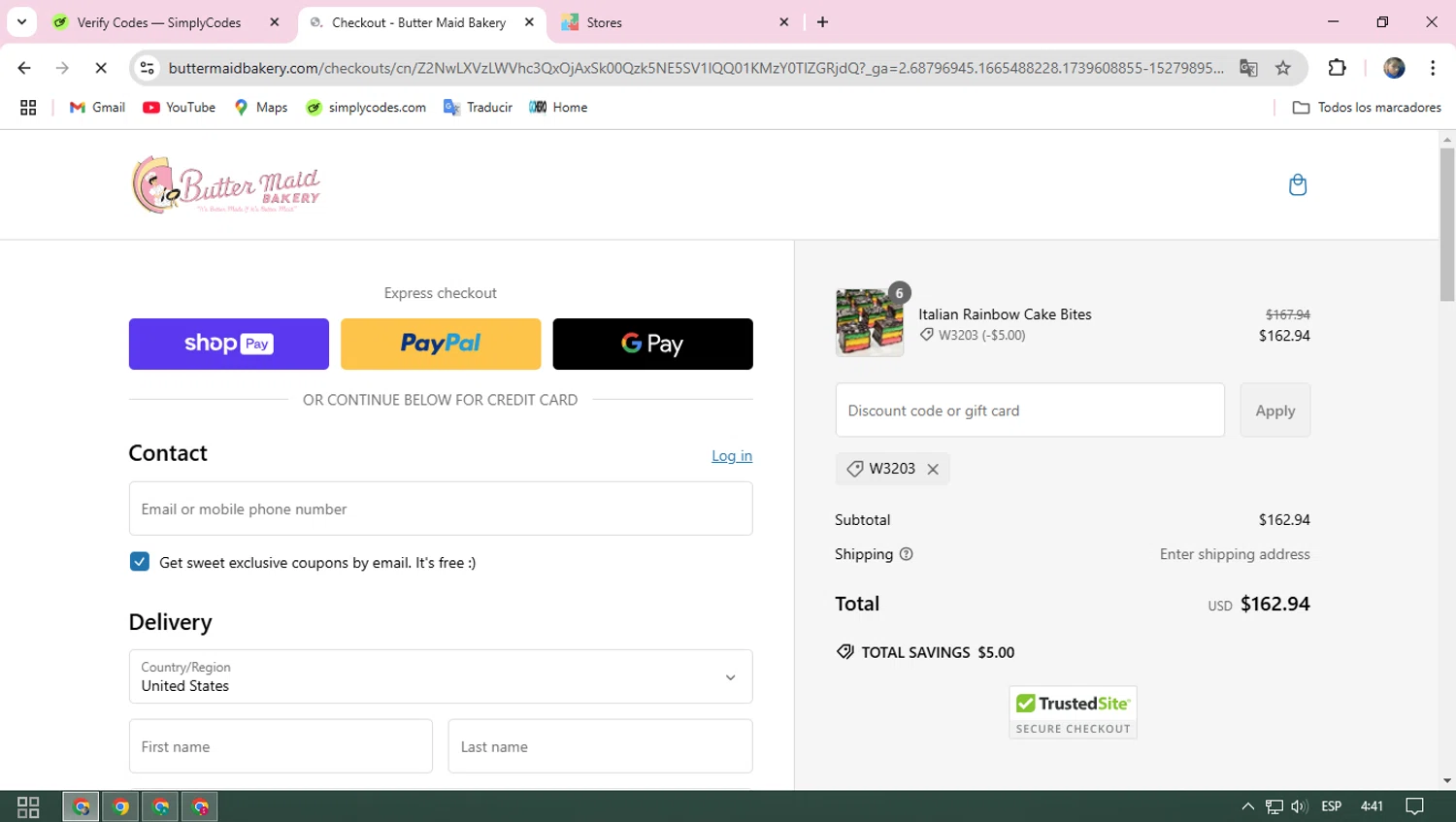Viewport: 1456px width, 822px height.
Task: Open the Maps bookmark
Action: click(261, 108)
